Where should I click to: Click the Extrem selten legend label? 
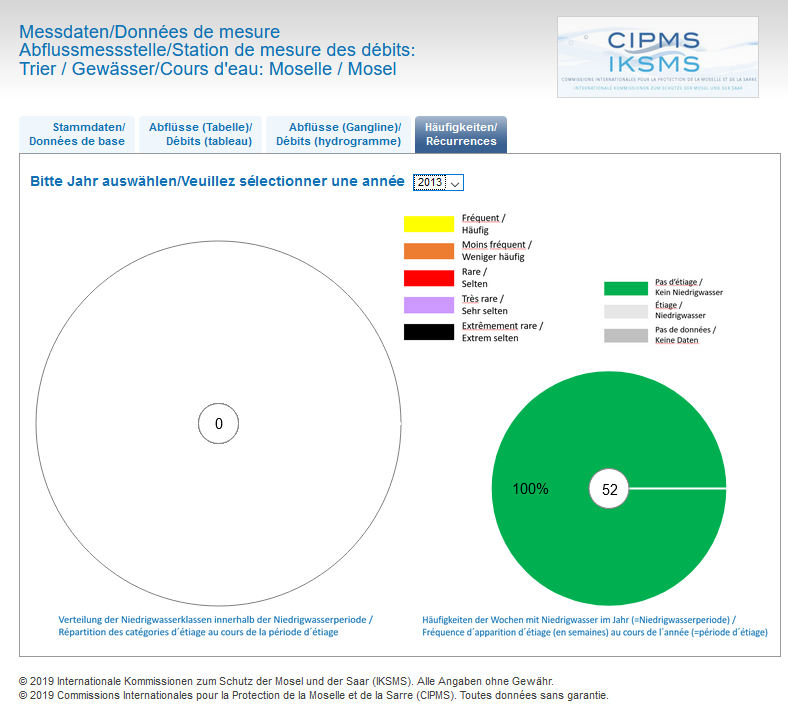pyautogui.click(x=490, y=338)
